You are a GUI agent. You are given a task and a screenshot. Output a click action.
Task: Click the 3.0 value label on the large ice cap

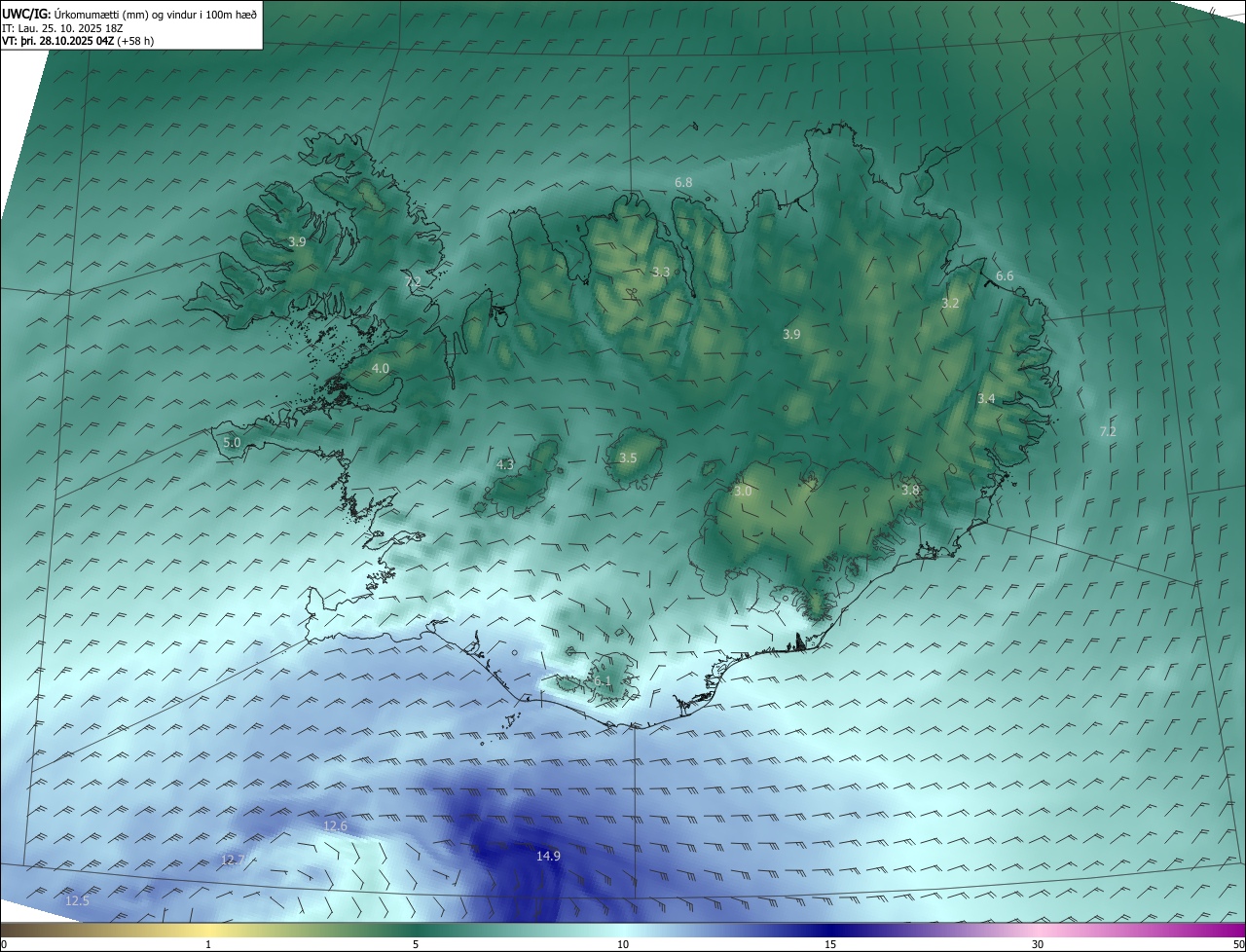coord(743,493)
